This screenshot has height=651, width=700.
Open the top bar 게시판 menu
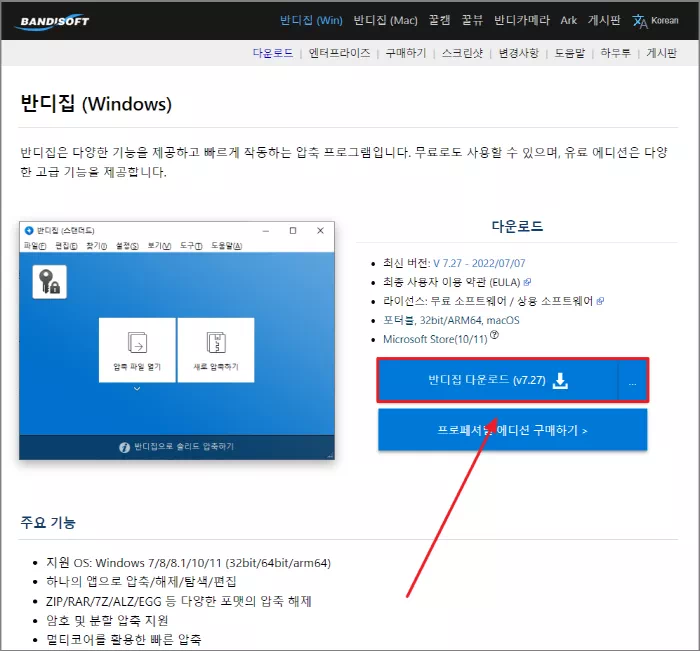point(604,21)
